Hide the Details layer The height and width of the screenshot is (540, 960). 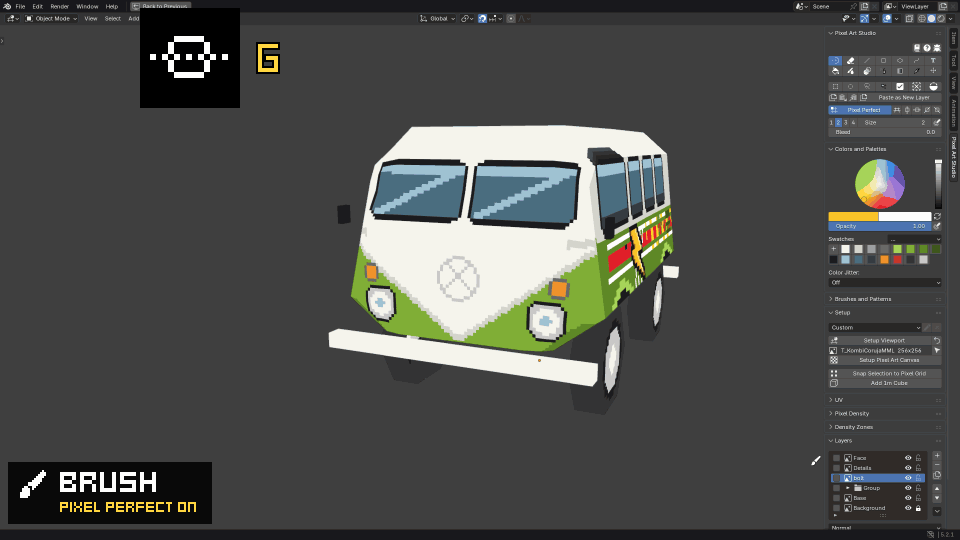click(x=908, y=468)
